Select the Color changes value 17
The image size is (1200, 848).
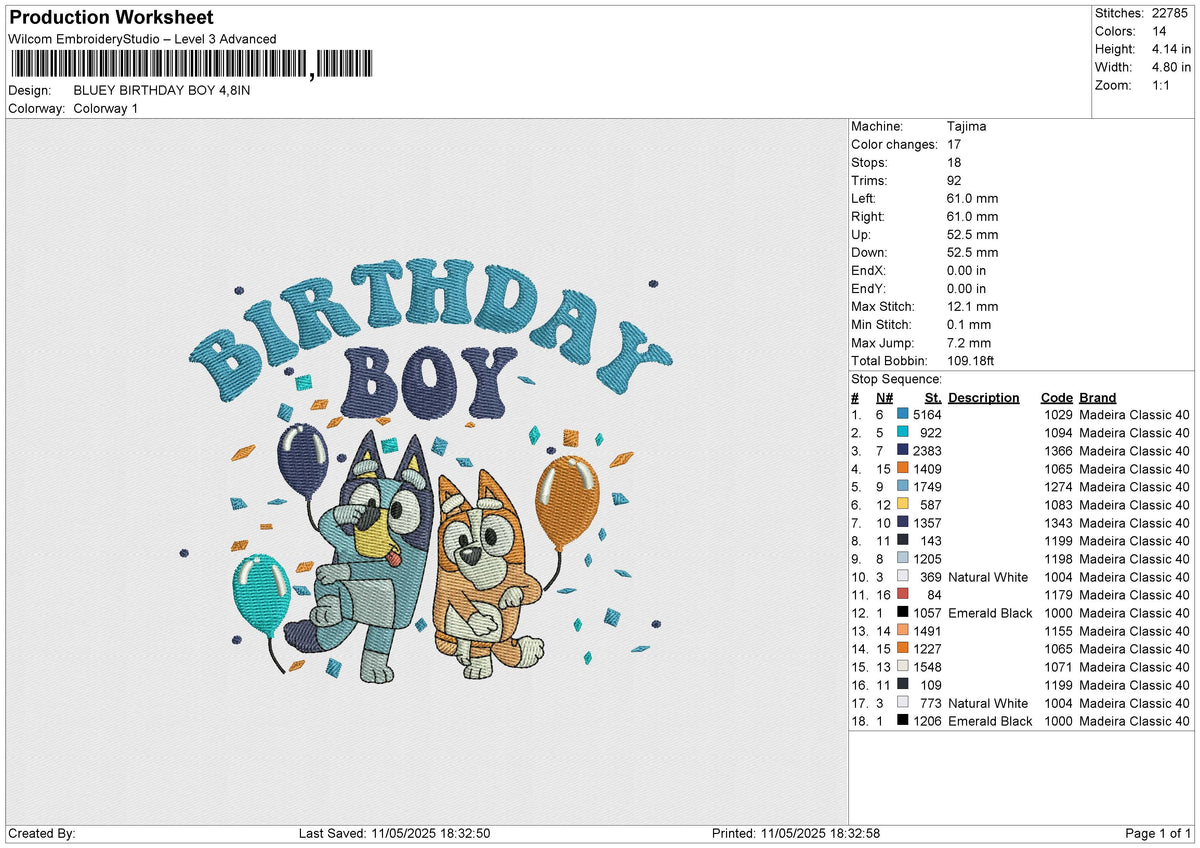954,144
